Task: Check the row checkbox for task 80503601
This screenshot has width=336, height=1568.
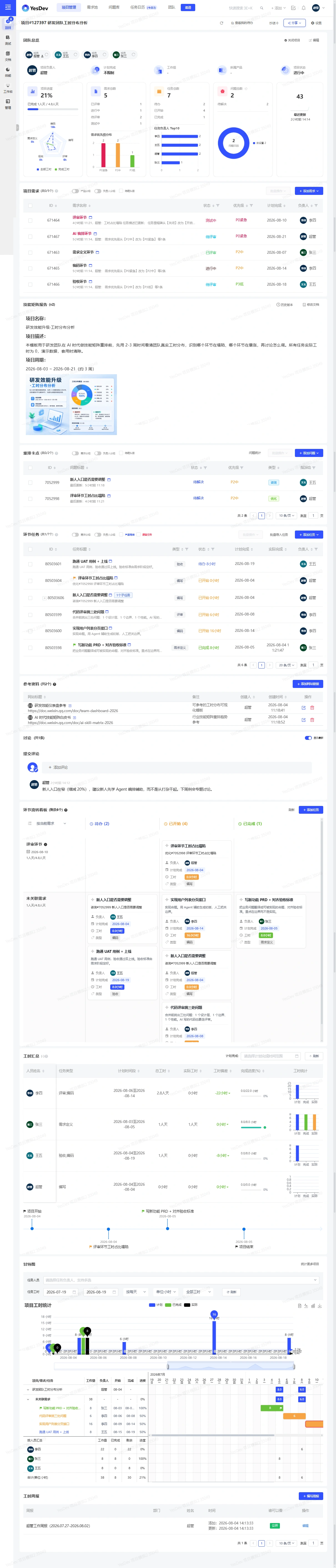Action: pos(31,564)
